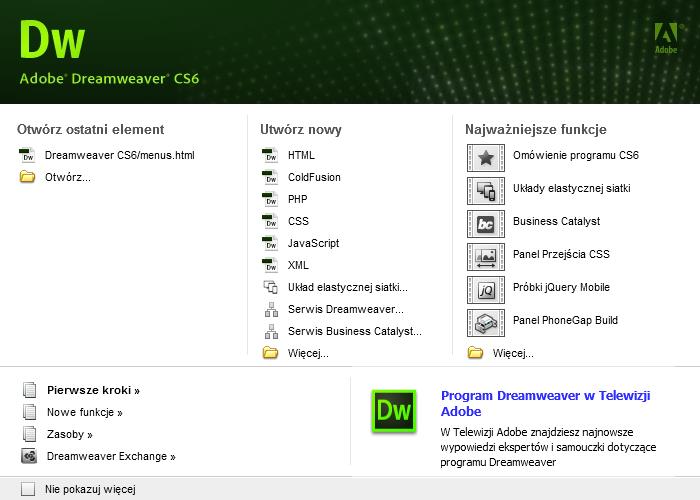Open Omówienie programu CS6 feature video

[575, 155]
